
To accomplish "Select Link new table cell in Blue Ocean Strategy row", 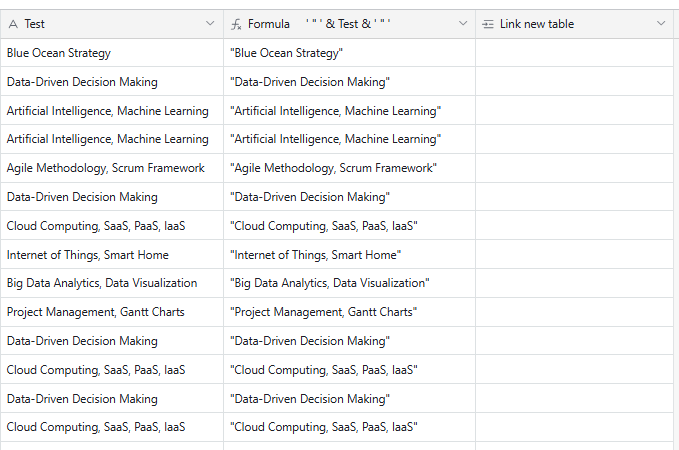I will pyautogui.click(x=574, y=53).
